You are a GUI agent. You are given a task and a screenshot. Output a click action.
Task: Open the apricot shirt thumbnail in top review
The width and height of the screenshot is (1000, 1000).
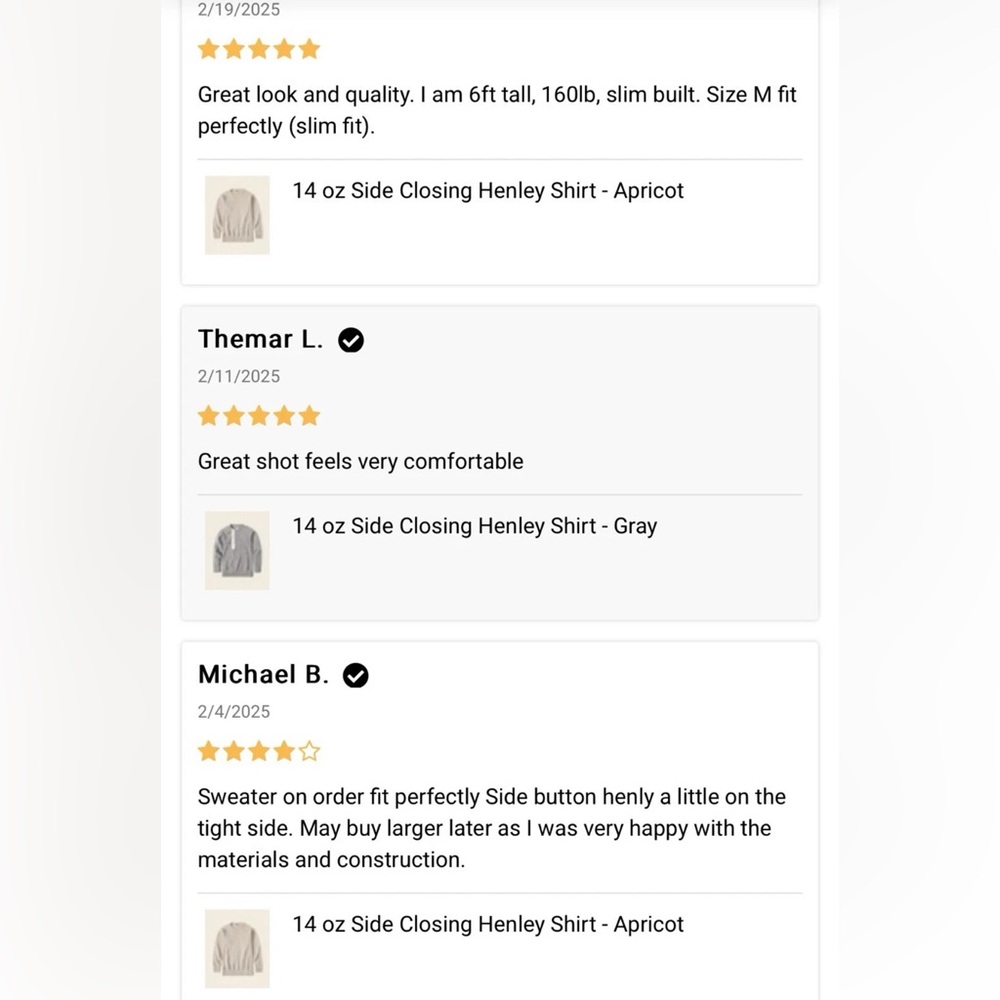pos(237,215)
